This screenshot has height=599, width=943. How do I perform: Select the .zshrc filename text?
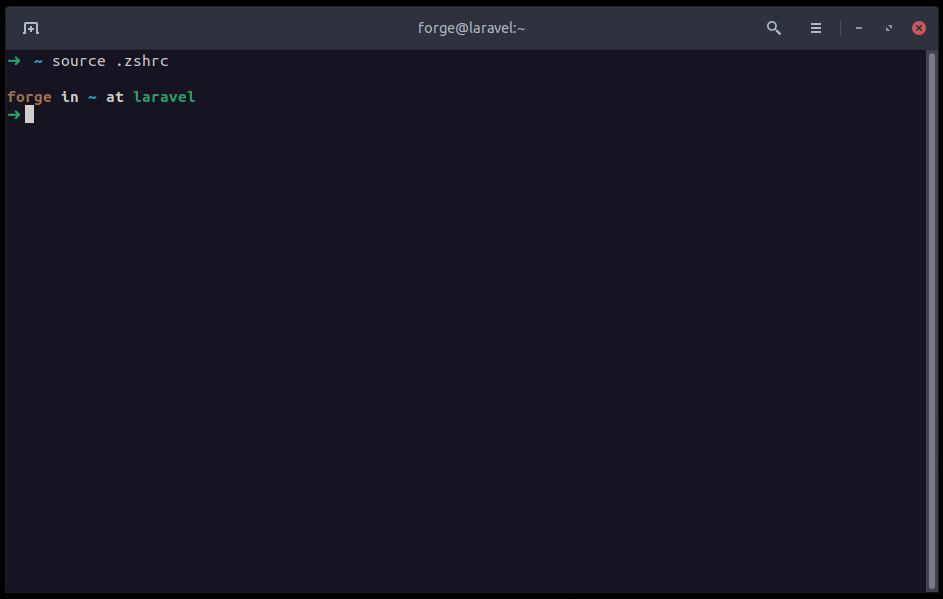coord(139,61)
